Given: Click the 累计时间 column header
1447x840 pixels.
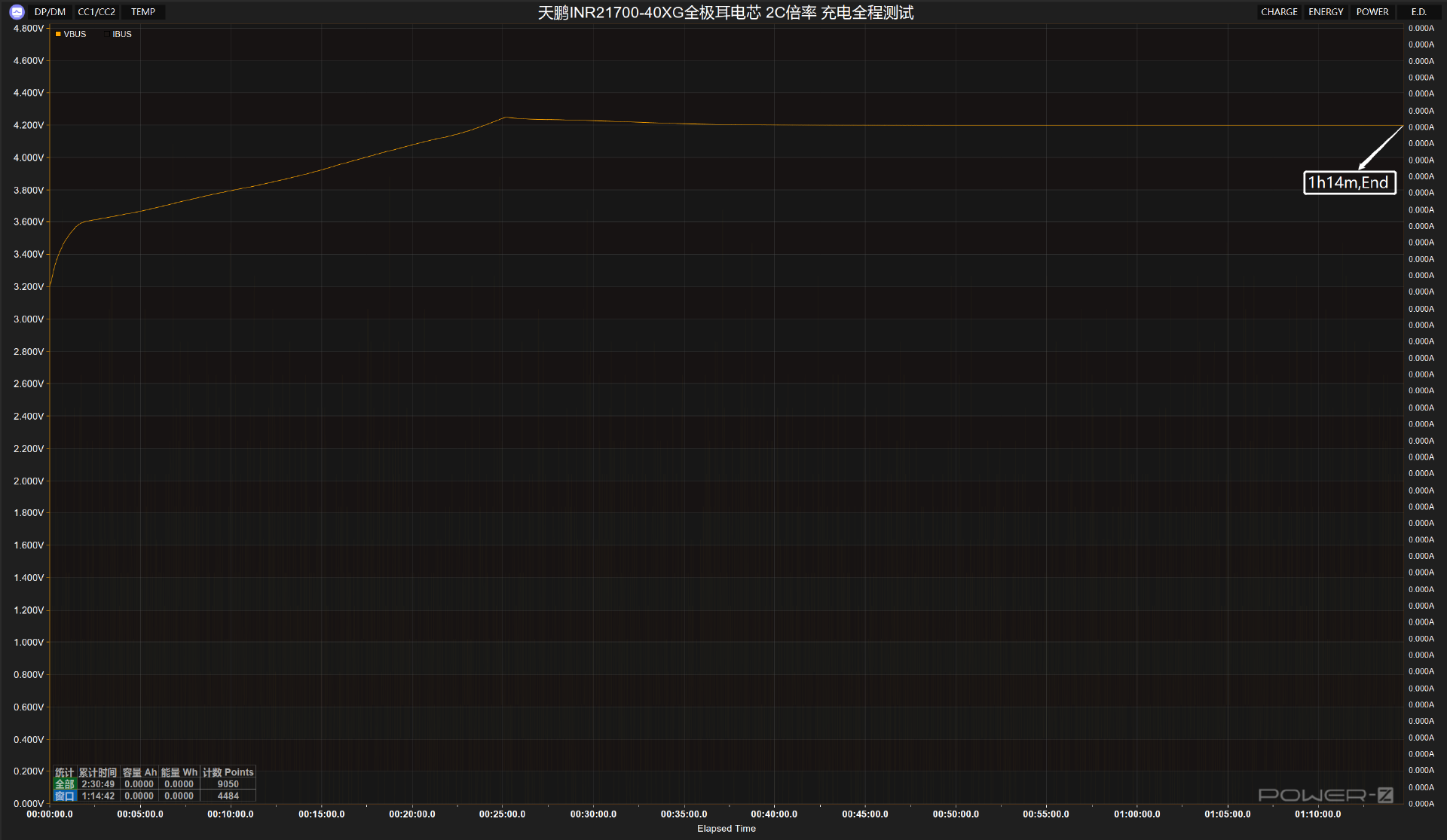Looking at the screenshot, I should [x=98, y=772].
